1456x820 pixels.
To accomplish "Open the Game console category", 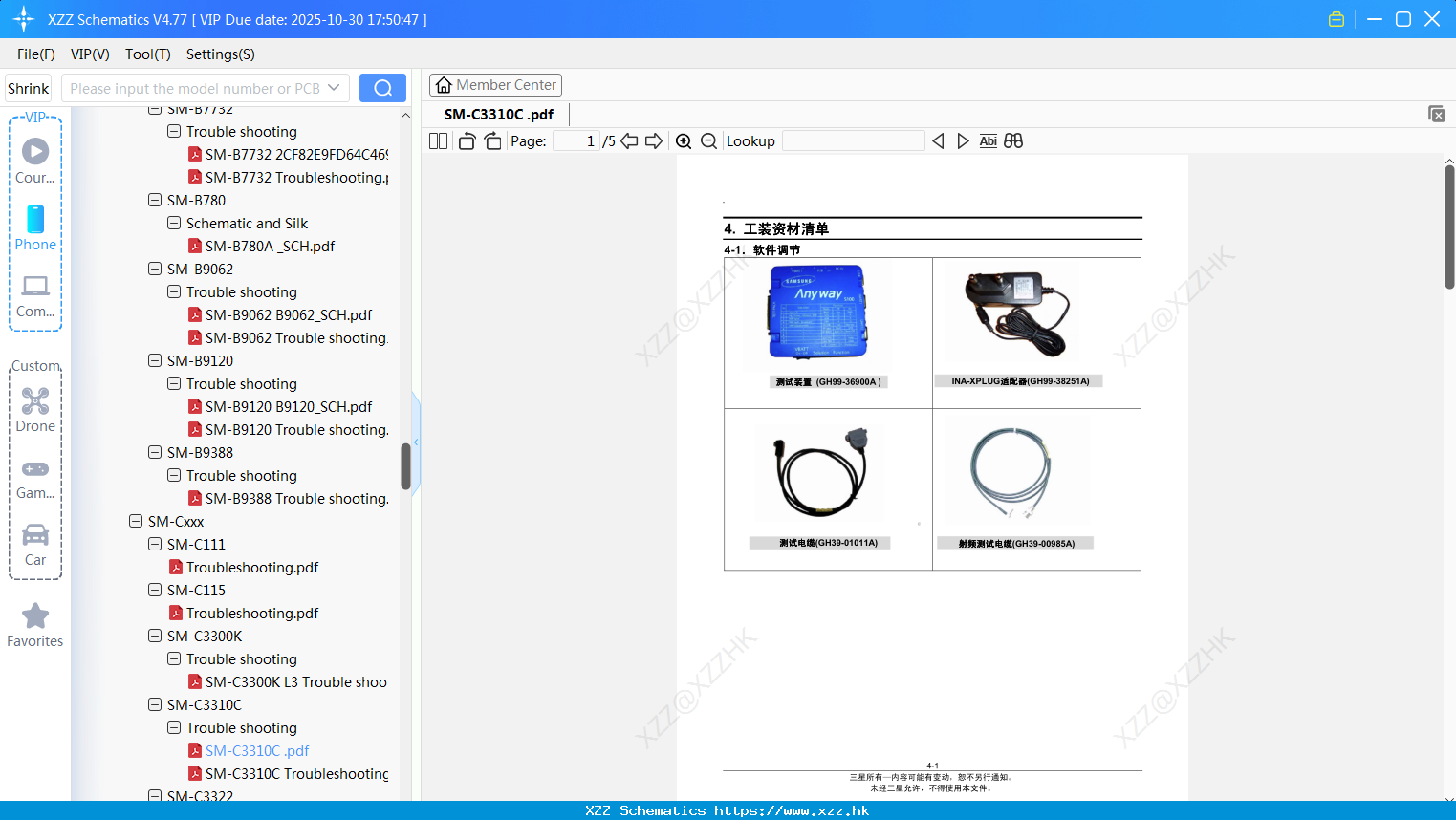I will point(35,478).
